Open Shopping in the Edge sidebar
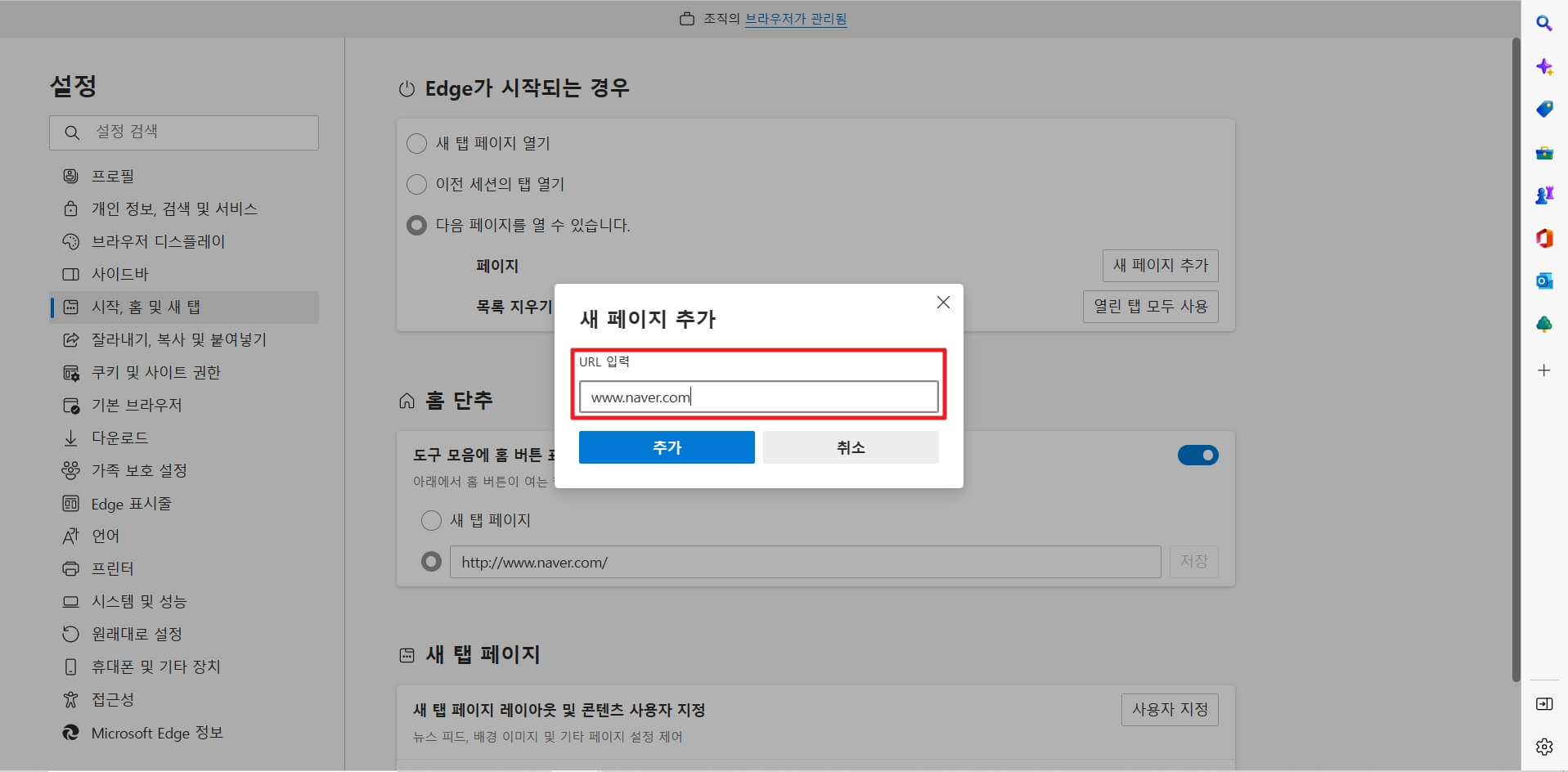 1544,109
